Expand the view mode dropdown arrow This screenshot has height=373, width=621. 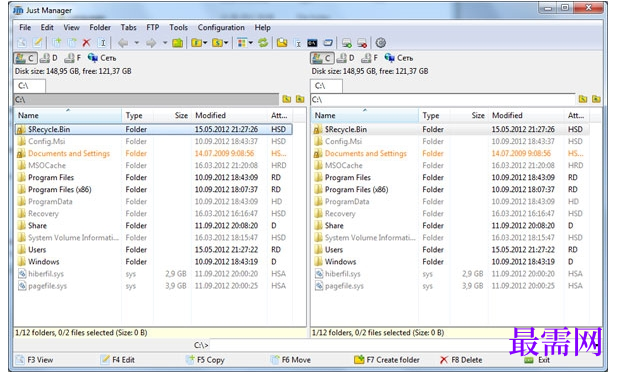coord(251,43)
